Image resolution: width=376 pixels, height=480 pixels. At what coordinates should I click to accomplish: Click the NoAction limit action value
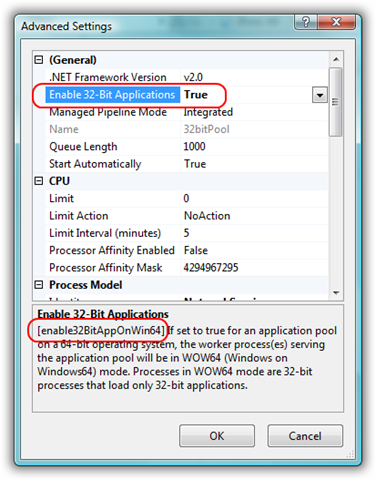tap(207, 216)
